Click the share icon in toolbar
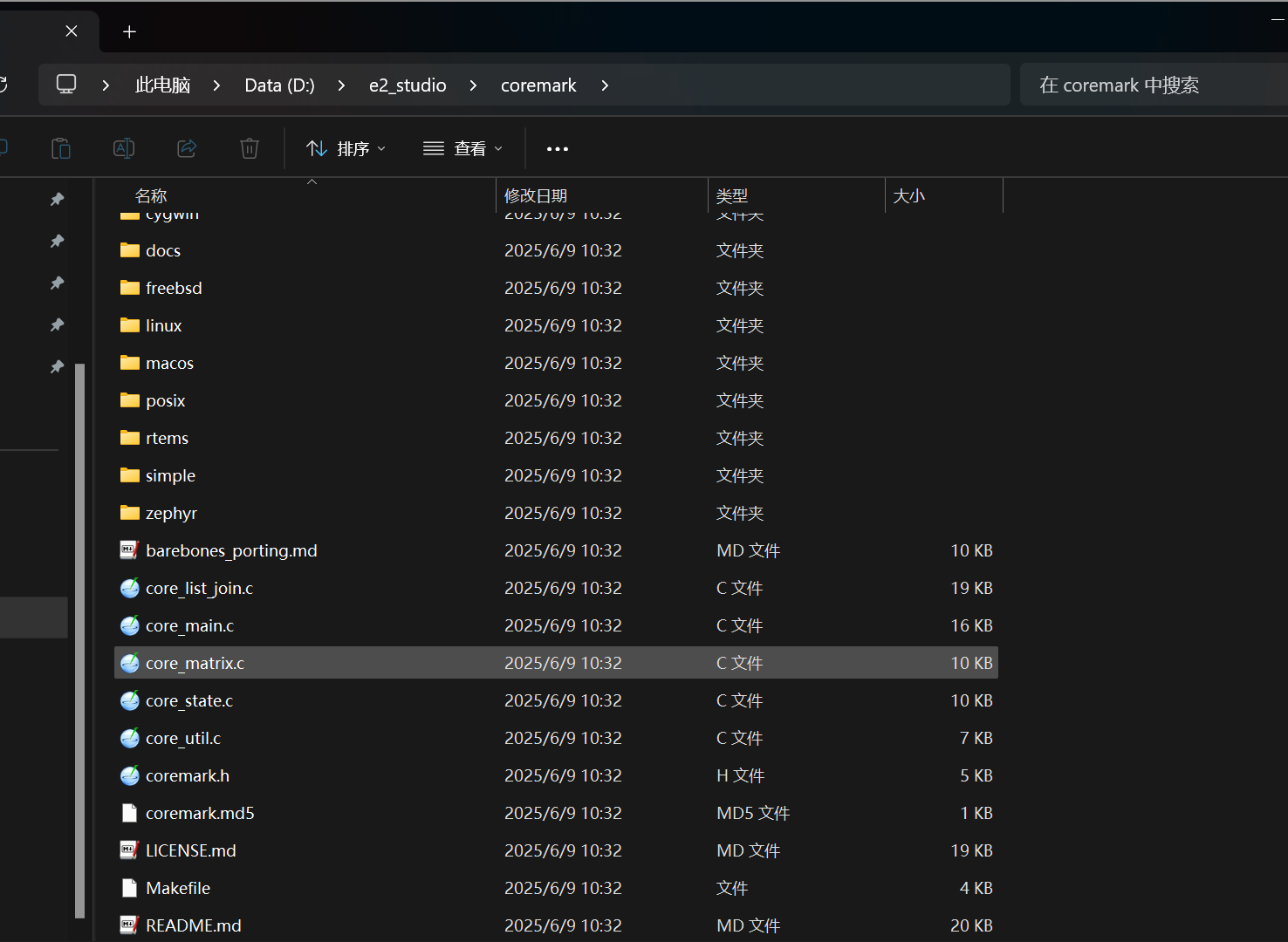1288x942 pixels. tap(187, 148)
